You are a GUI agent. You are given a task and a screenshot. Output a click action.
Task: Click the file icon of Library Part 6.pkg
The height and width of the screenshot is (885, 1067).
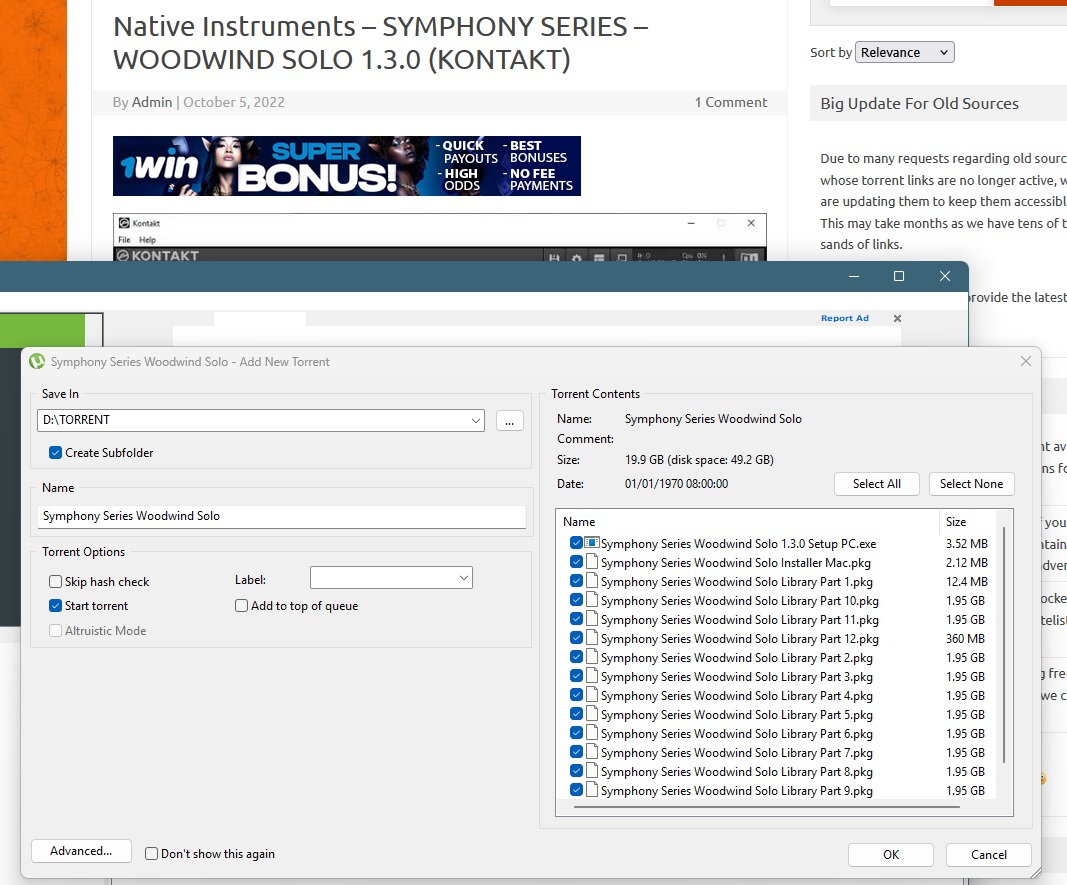click(592, 733)
